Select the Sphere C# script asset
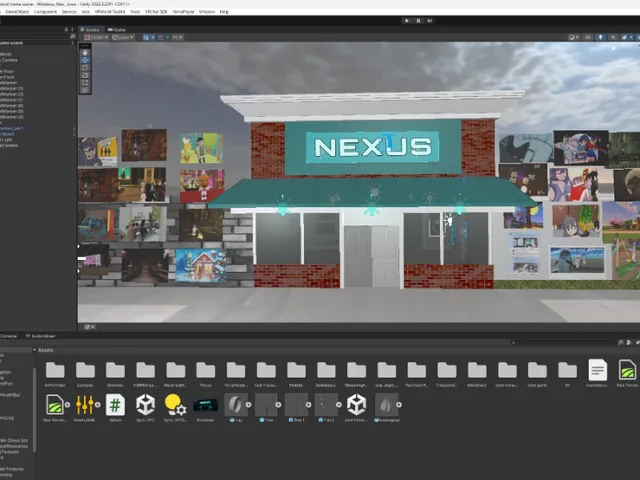The image size is (640, 480). pos(116,408)
